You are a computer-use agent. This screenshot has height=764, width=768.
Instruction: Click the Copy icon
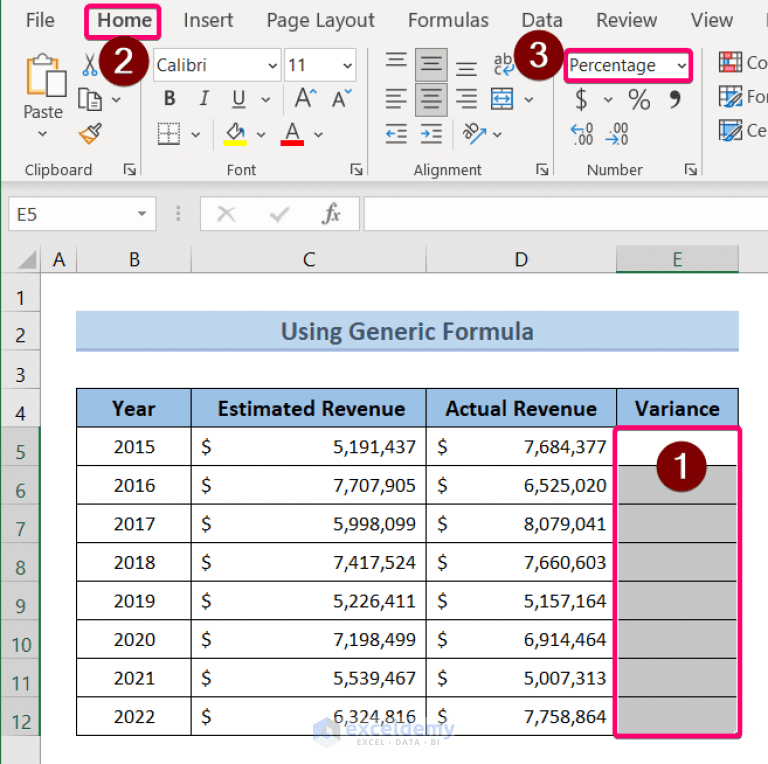[90, 100]
